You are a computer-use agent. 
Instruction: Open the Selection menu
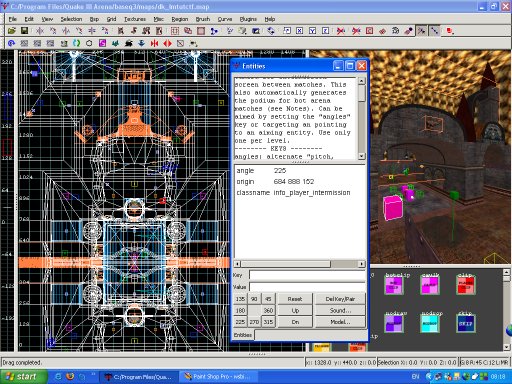[71, 19]
